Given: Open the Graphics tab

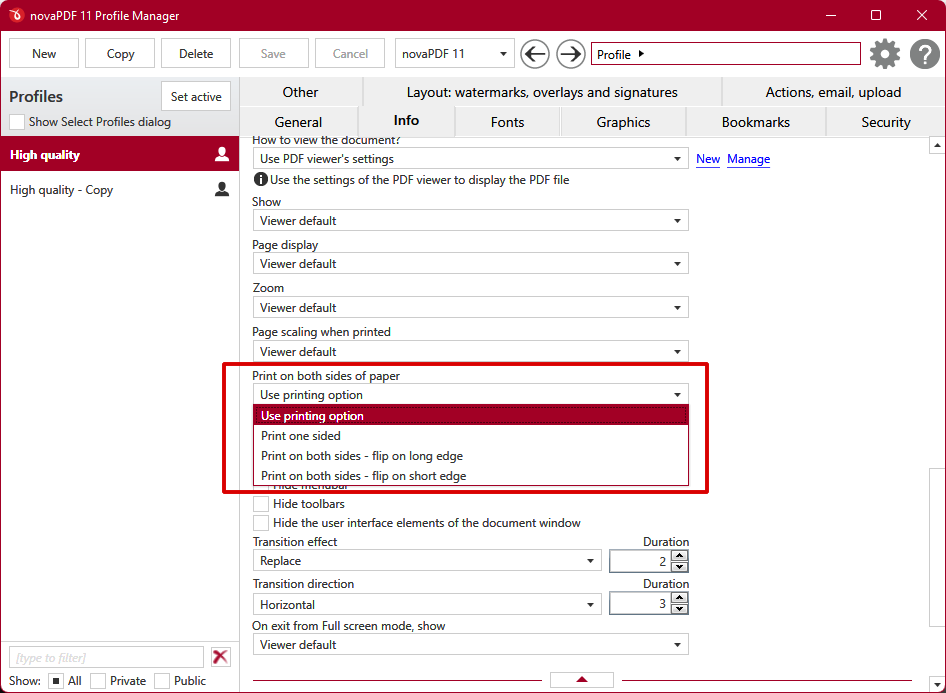Looking at the screenshot, I should 623,122.
